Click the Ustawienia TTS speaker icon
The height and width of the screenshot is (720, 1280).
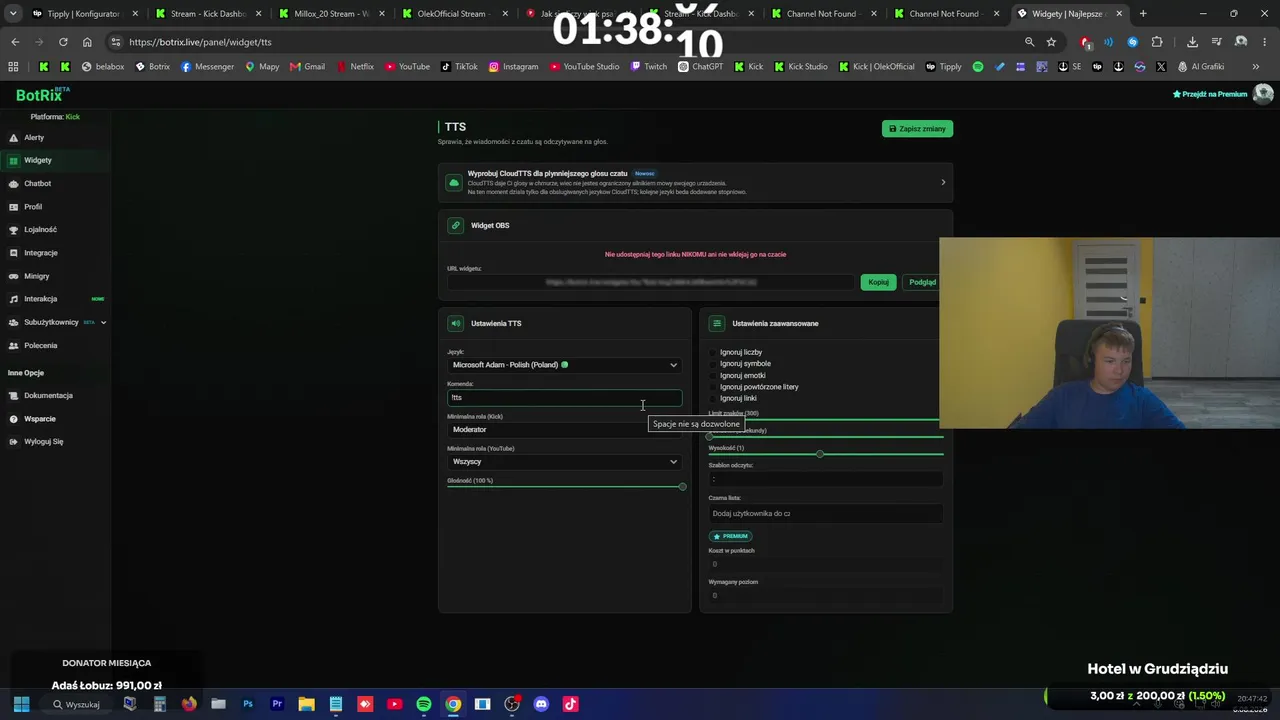456,324
